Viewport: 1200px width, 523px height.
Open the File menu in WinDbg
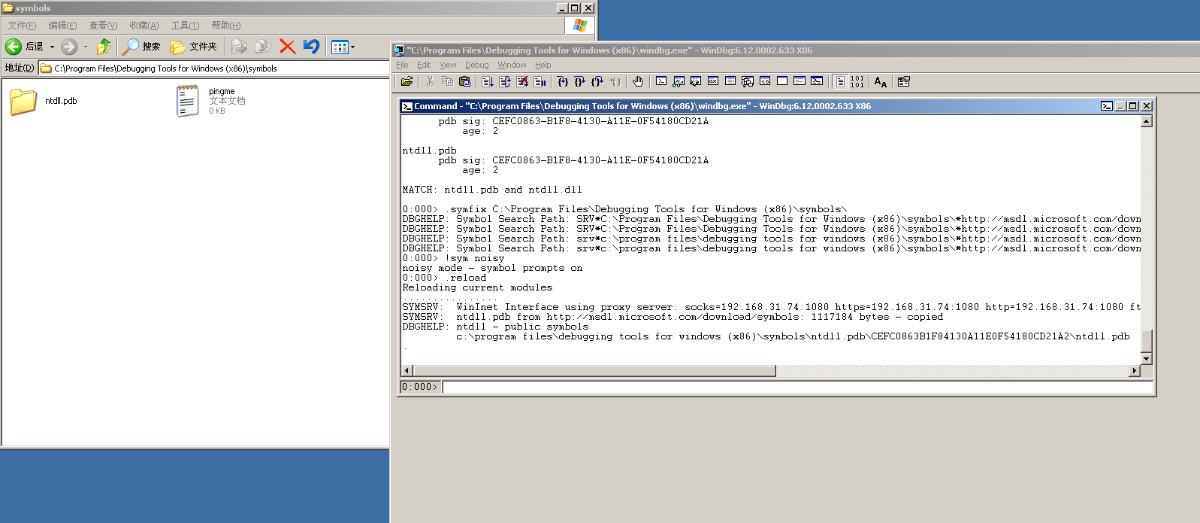pyautogui.click(x=402, y=64)
